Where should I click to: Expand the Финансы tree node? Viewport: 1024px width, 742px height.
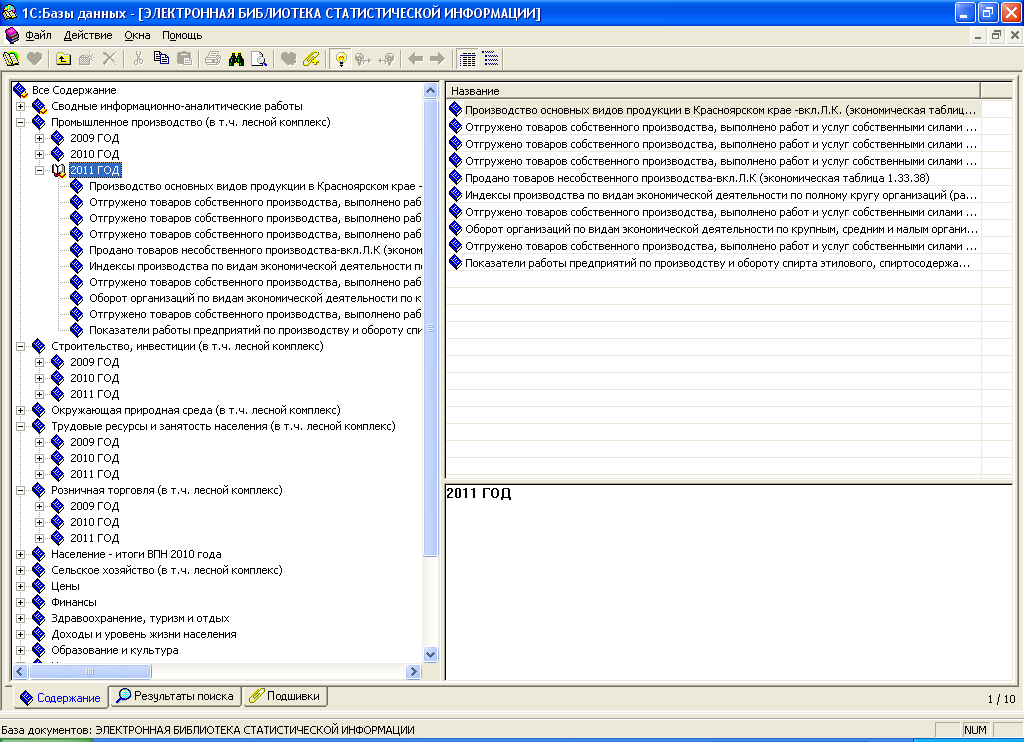20,602
